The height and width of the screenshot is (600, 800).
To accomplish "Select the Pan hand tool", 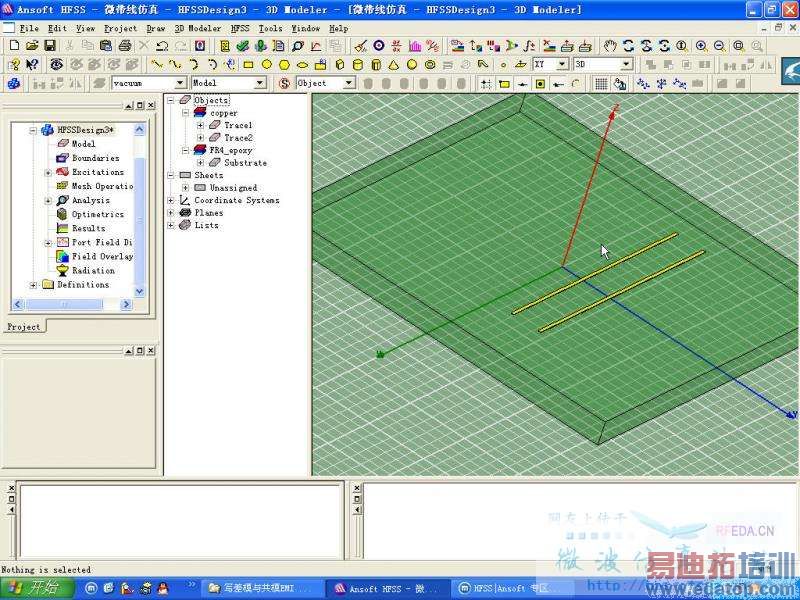I will [610, 46].
